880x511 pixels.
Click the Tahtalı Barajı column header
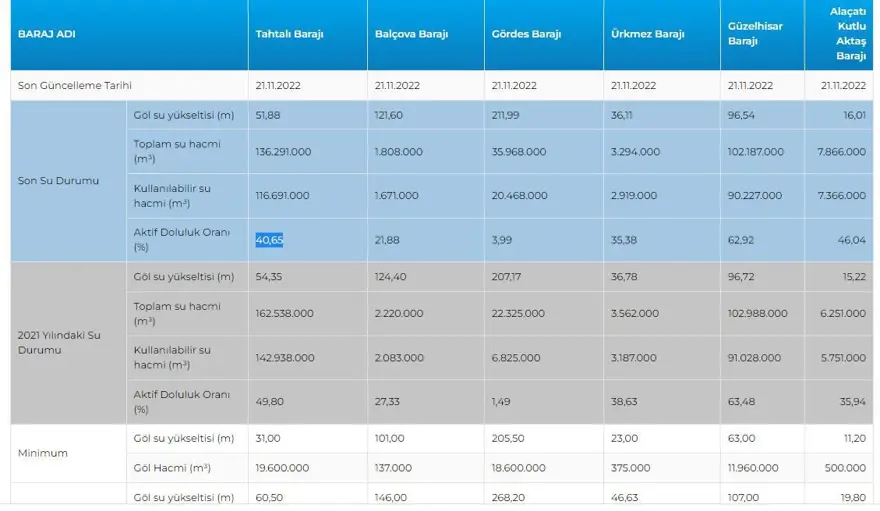(x=289, y=34)
